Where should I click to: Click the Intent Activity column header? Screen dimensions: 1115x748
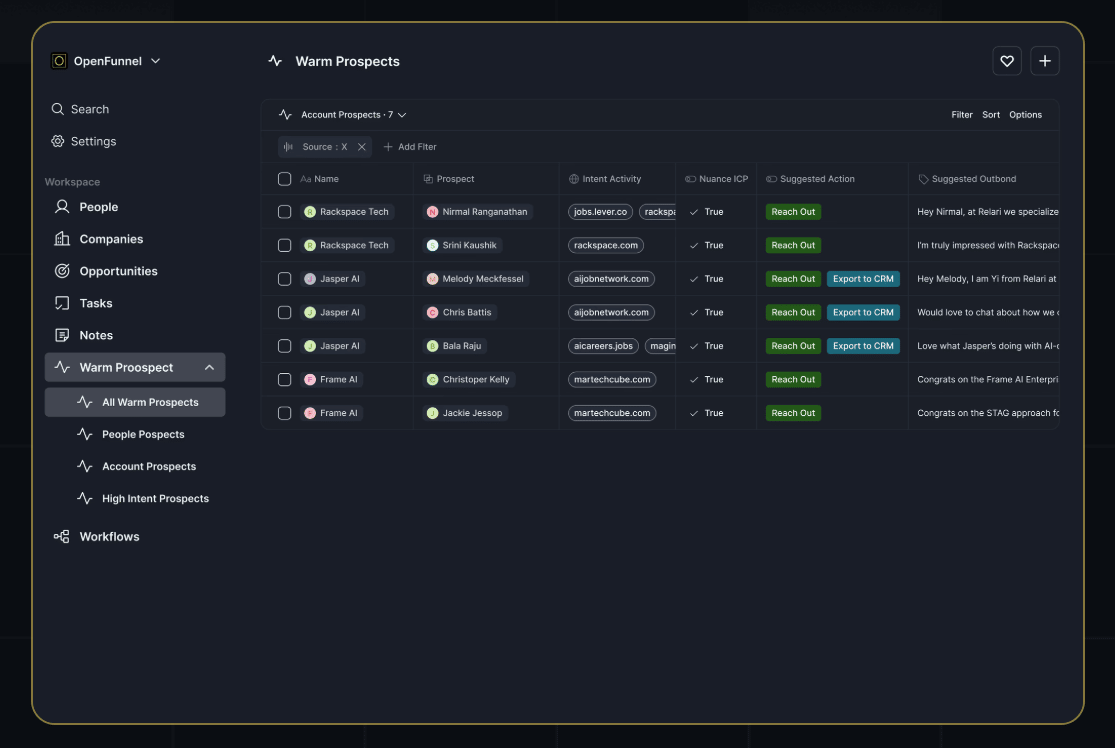click(604, 179)
